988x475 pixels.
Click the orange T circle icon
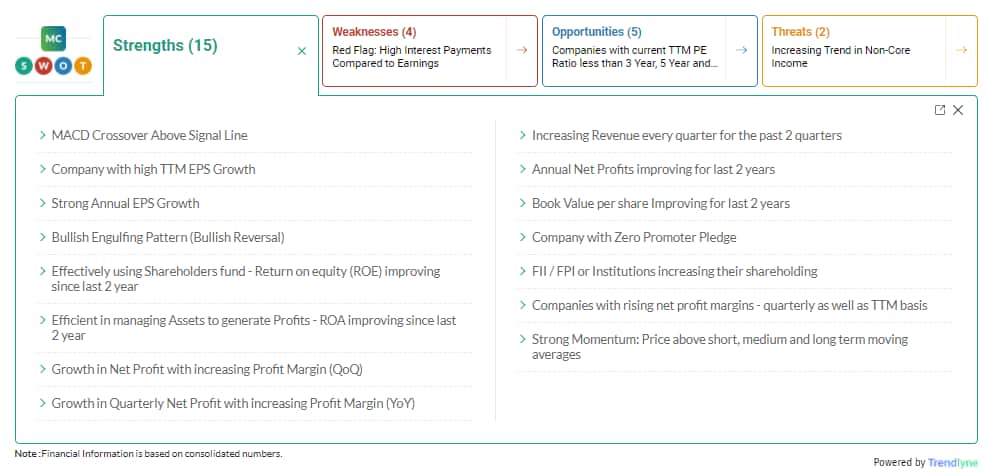click(83, 66)
